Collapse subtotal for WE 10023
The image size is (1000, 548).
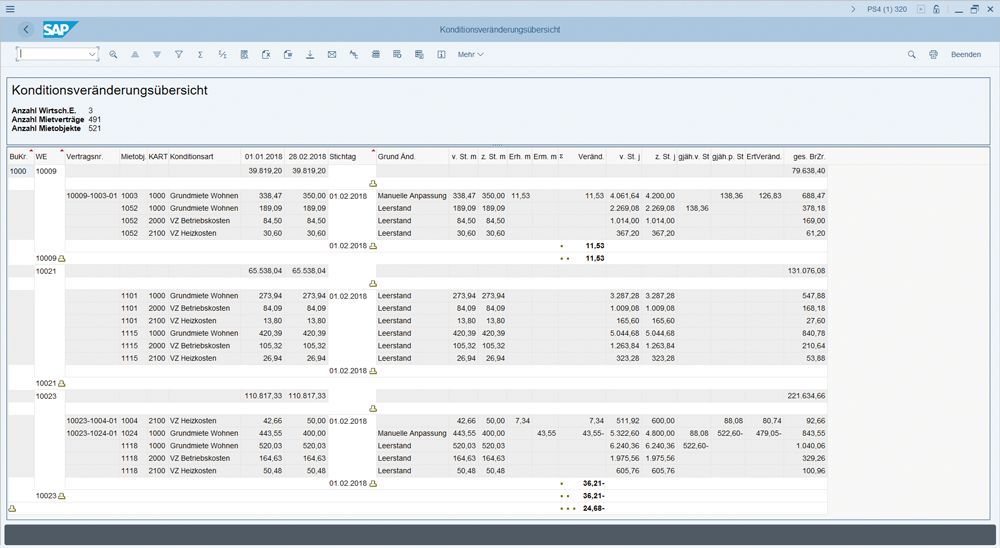(x=62, y=496)
